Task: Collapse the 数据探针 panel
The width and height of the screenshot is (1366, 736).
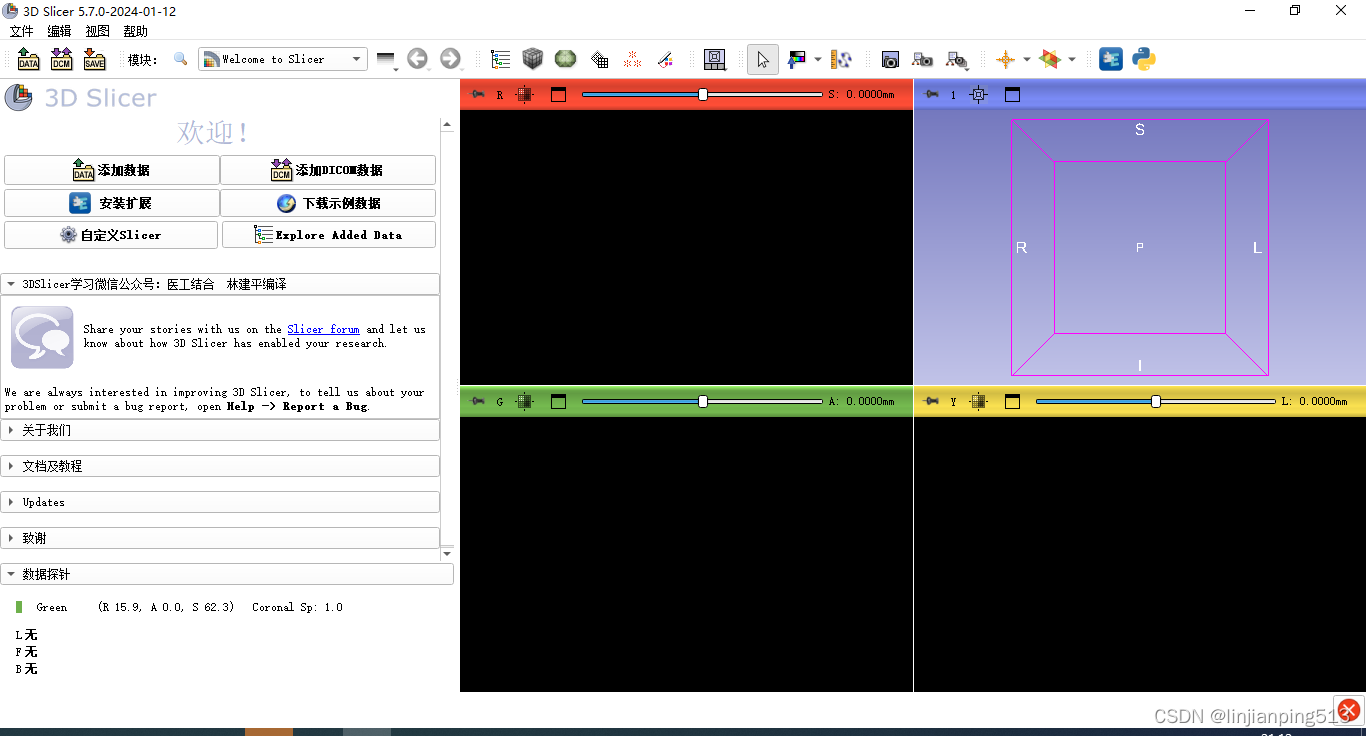Action: (x=227, y=573)
